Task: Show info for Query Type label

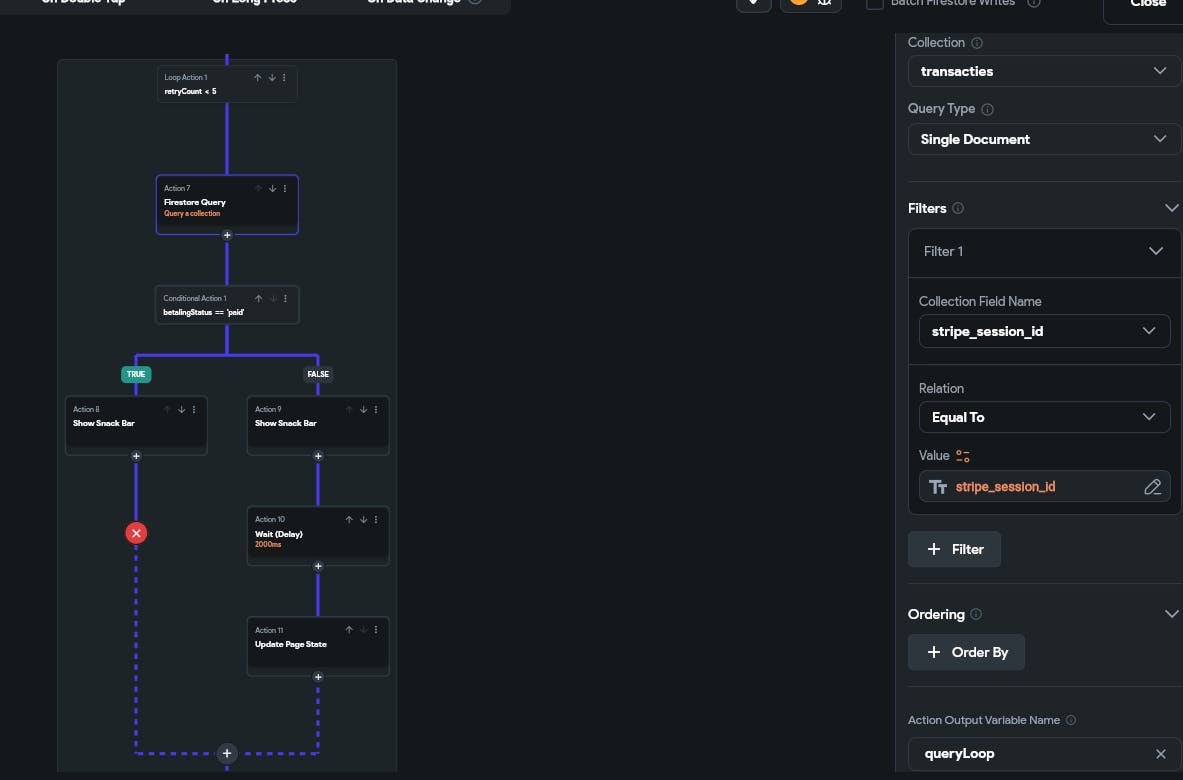Action: (988, 109)
